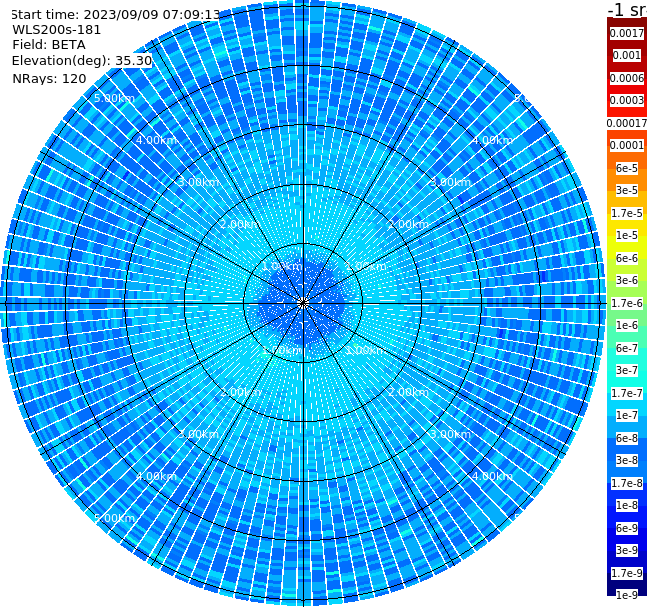
Task: Choose the 3e-7 cyan colorbar label
Action: coord(627,370)
